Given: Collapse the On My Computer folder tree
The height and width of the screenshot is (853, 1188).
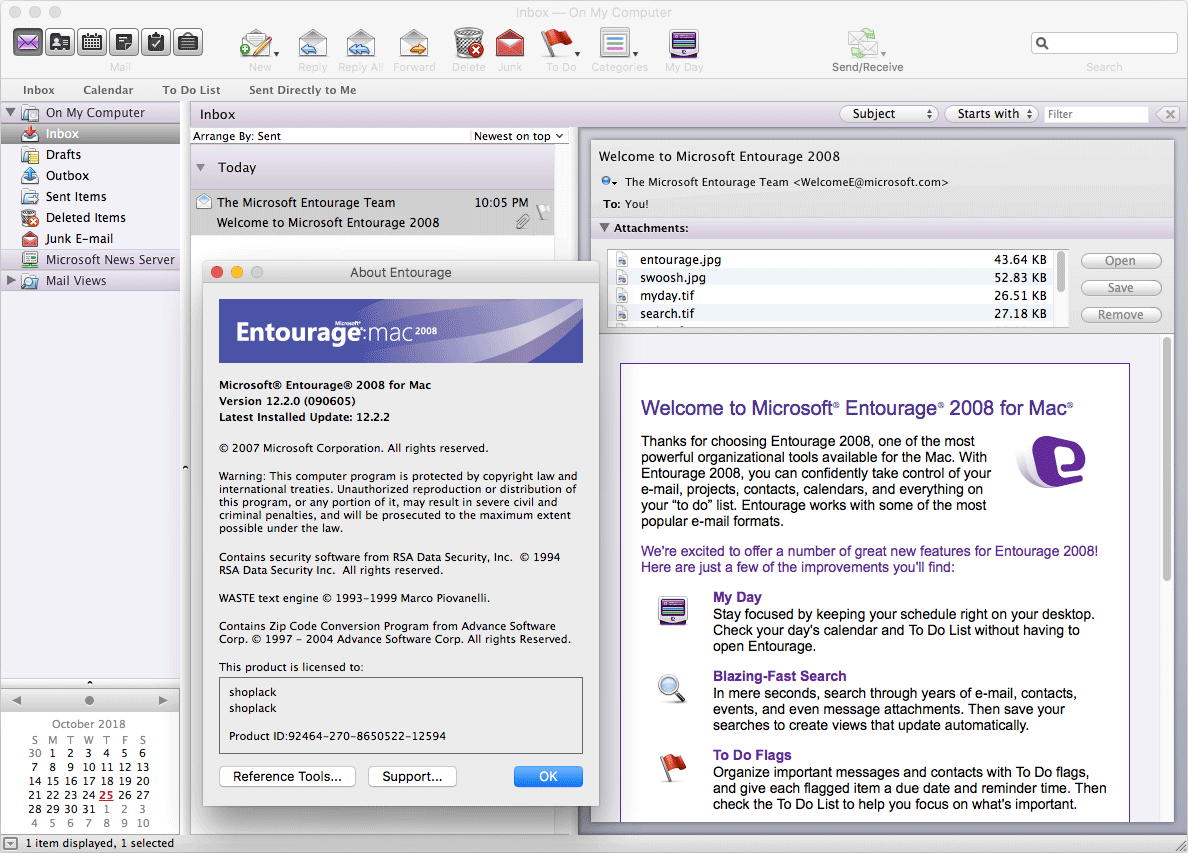Looking at the screenshot, I should 11,112.
